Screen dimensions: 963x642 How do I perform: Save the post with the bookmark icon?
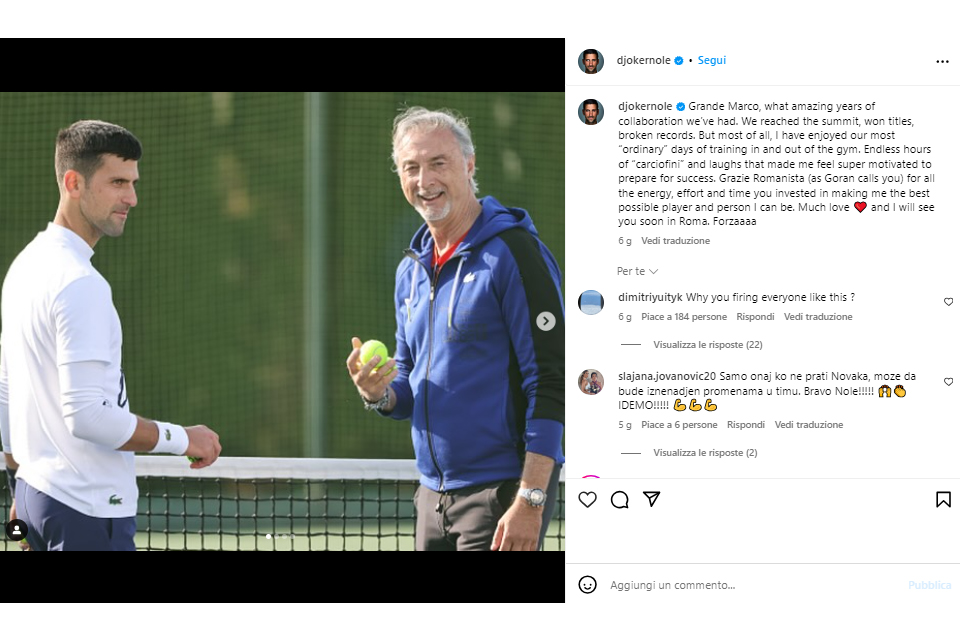click(x=943, y=499)
